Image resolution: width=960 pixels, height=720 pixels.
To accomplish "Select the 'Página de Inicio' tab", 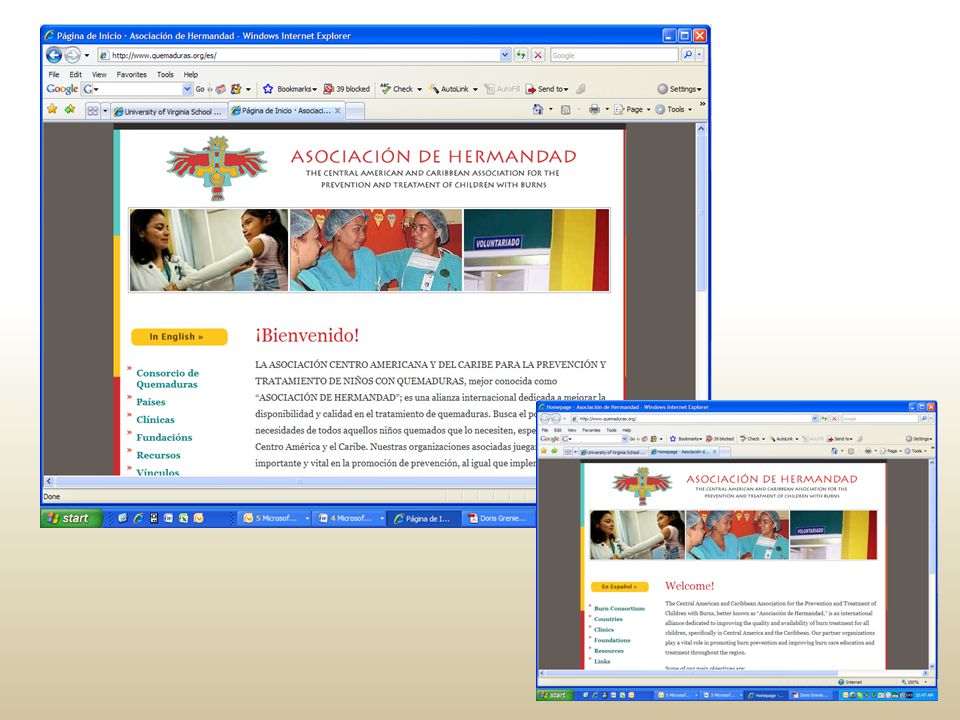I will coord(285,111).
